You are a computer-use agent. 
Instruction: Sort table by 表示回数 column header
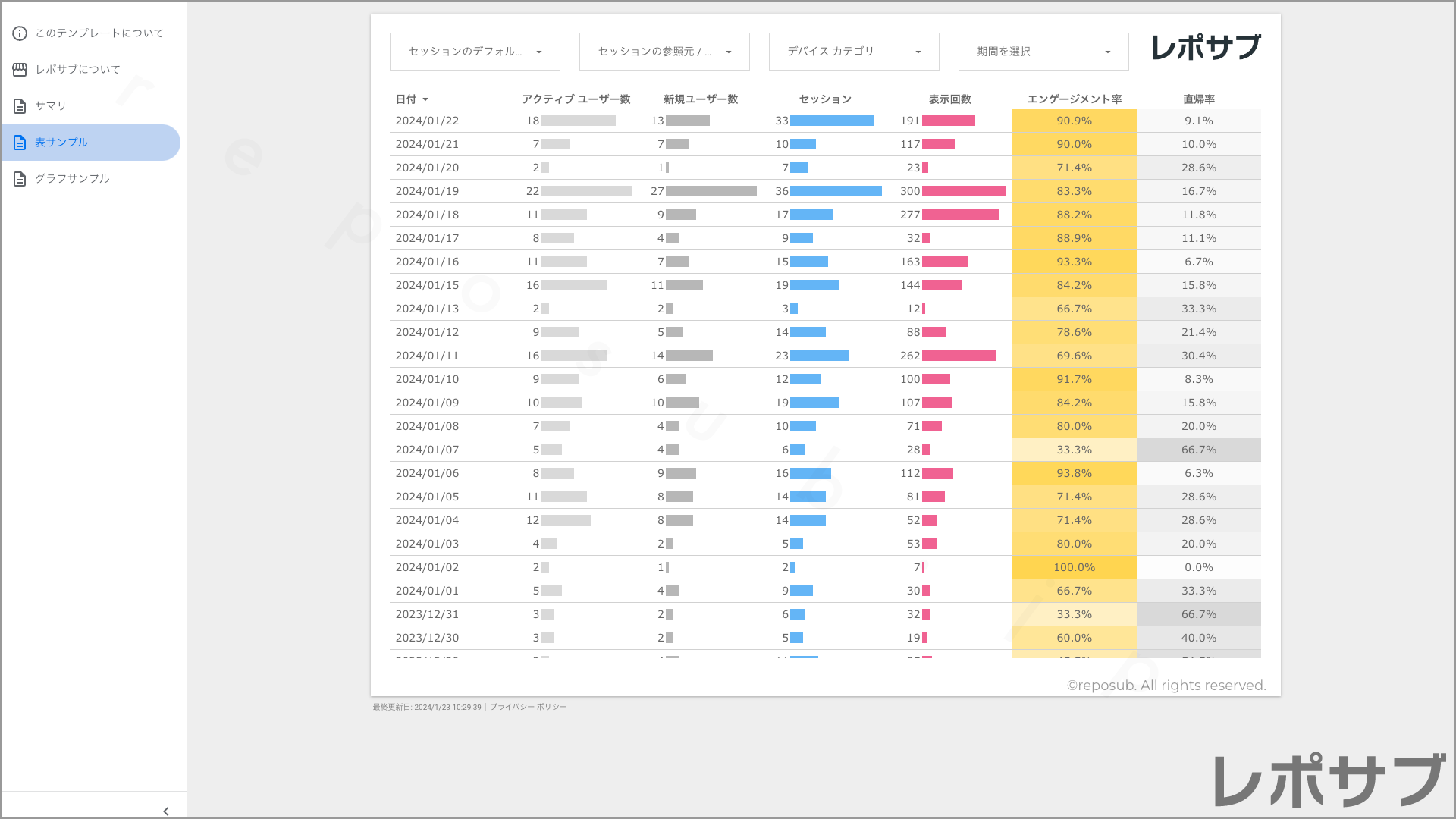[x=949, y=99]
